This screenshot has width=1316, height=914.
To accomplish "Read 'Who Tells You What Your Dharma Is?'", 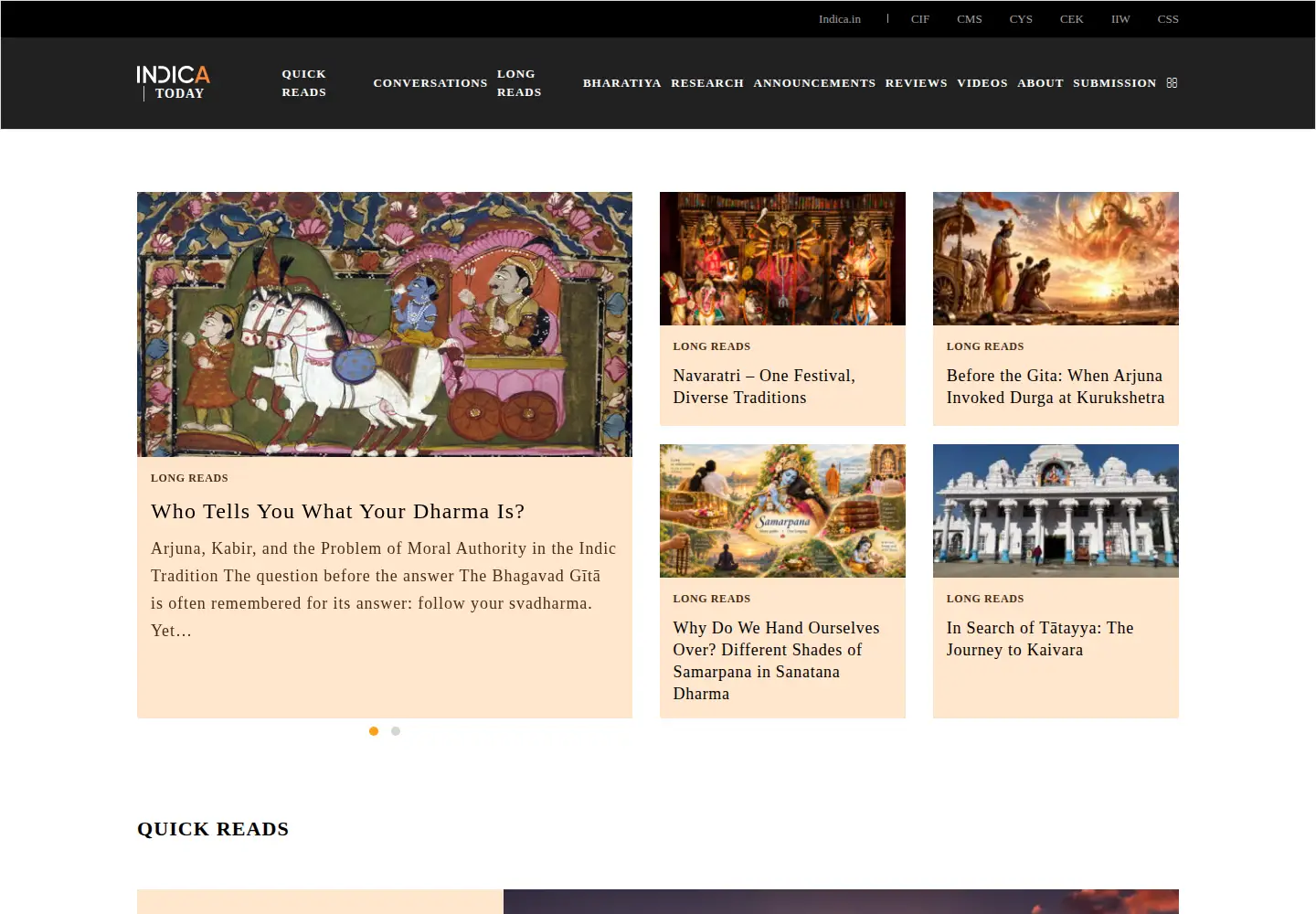I will click(338, 512).
